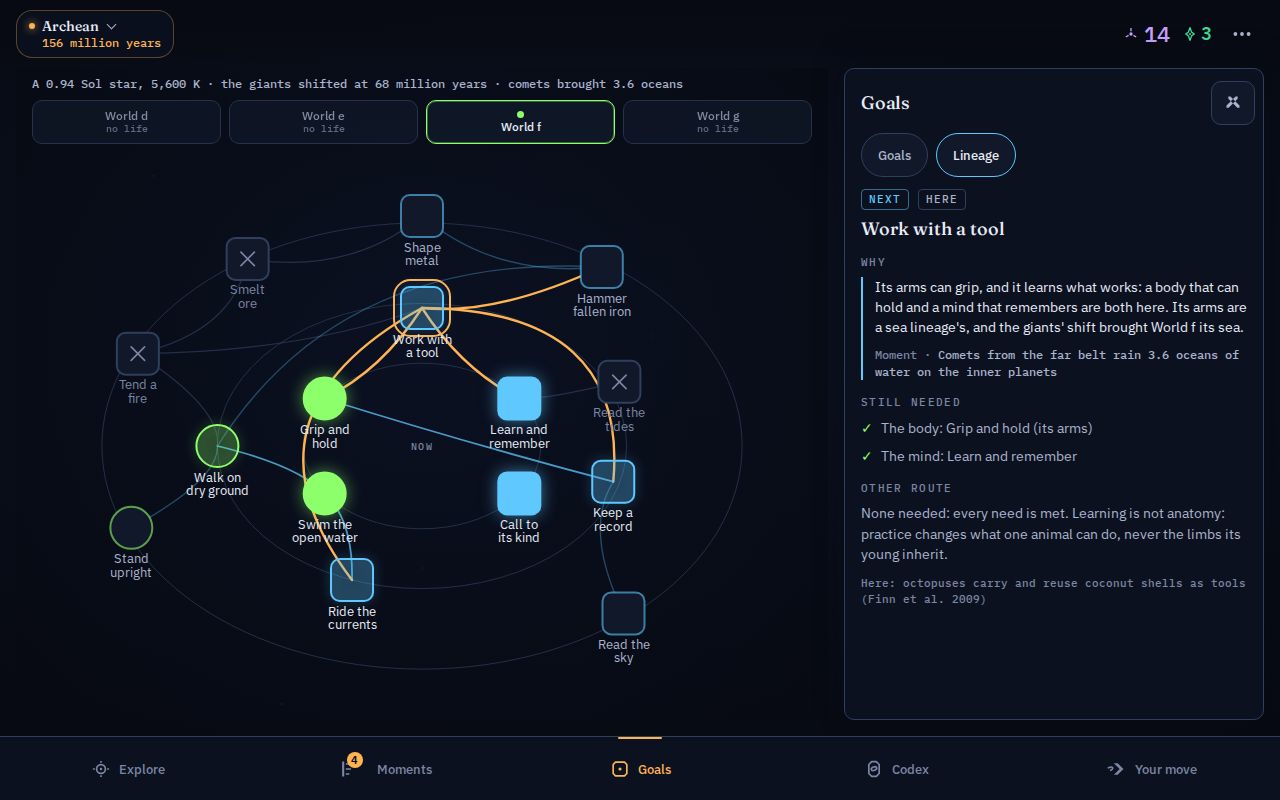The height and width of the screenshot is (800, 1280).
Task: Select the World d tab
Action: tap(126, 122)
